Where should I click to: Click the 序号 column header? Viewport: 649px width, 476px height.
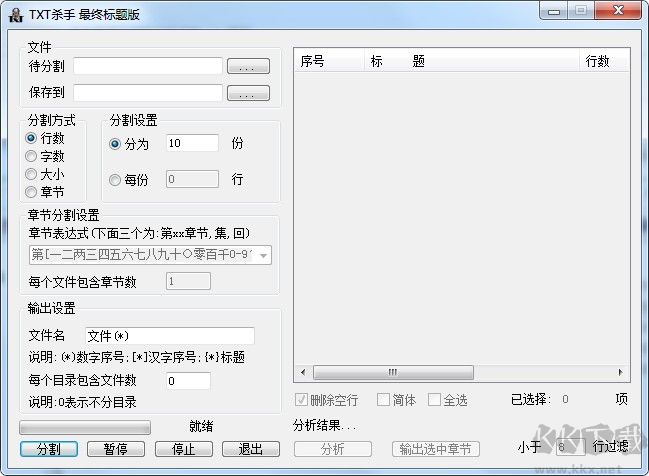point(329,61)
